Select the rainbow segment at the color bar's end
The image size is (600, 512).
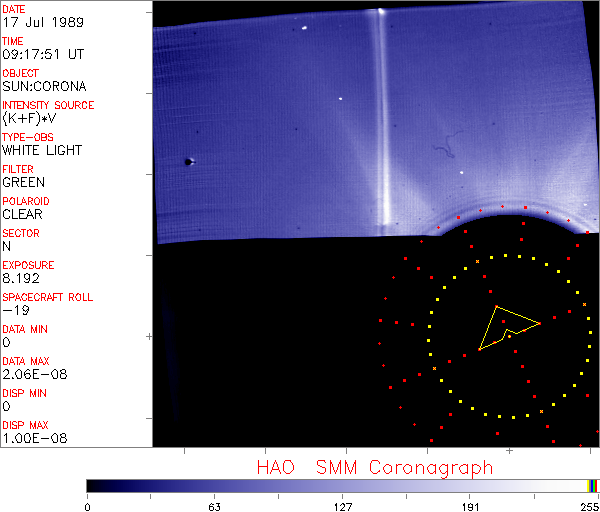pyautogui.click(x=593, y=485)
